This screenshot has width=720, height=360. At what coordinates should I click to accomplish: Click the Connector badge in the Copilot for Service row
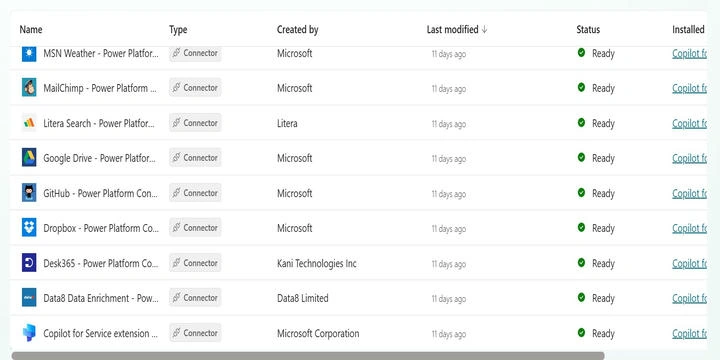point(195,333)
